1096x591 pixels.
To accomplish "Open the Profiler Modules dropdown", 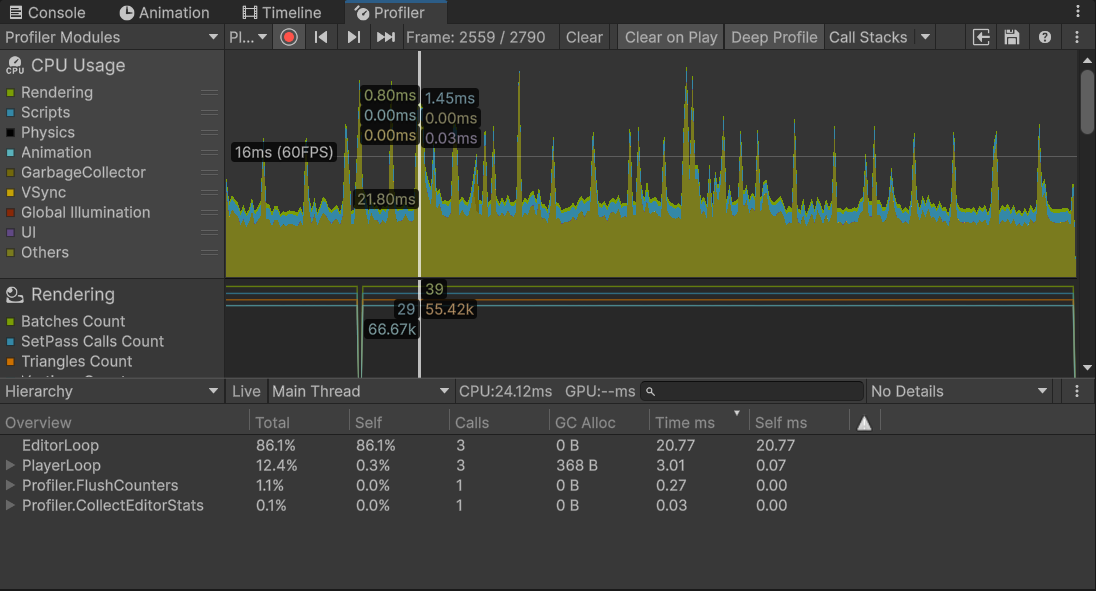I will (x=112, y=37).
